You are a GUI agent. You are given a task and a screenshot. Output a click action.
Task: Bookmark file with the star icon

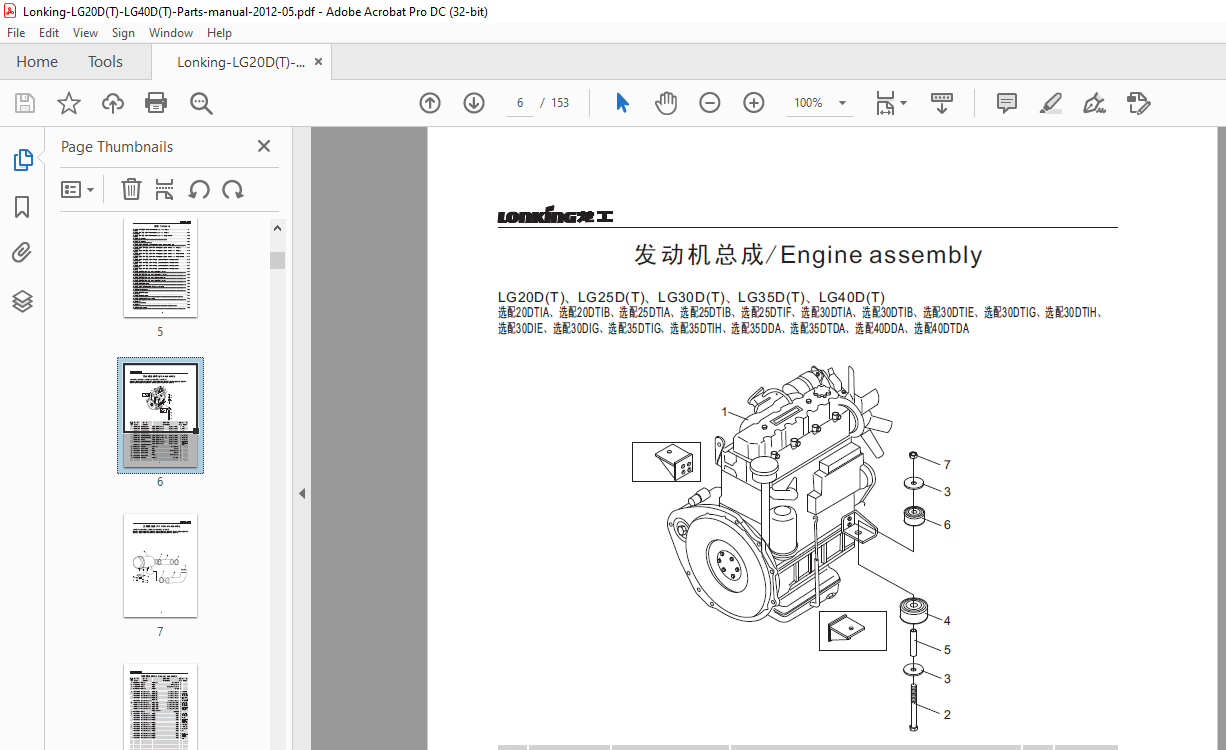68,103
